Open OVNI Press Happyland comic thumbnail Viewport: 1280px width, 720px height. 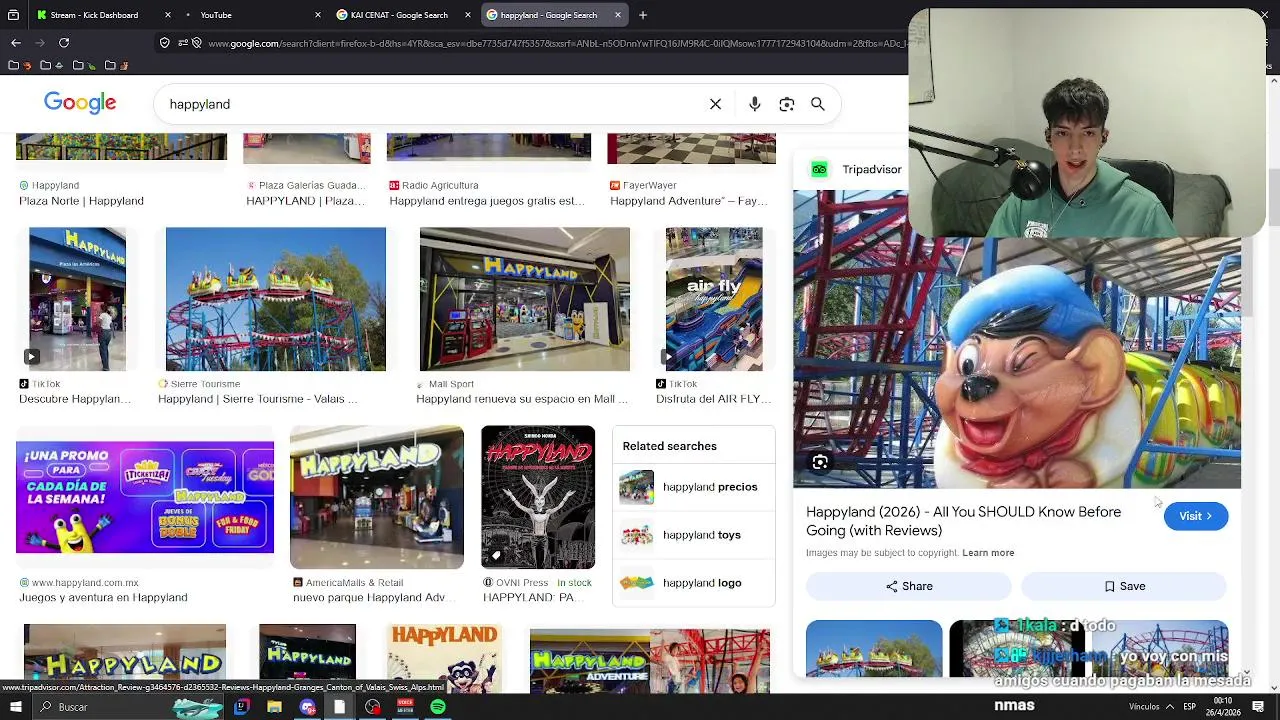pos(538,497)
